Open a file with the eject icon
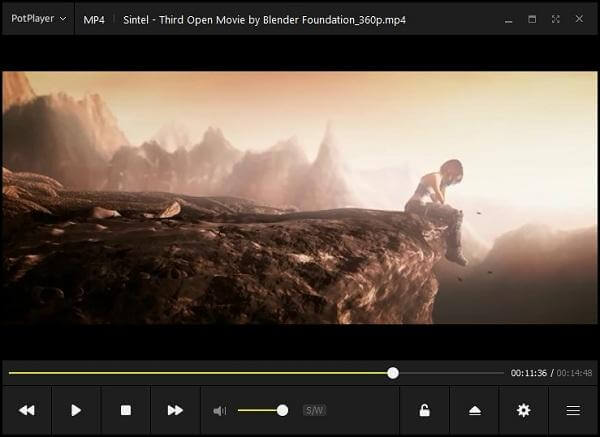Screen dimensions: 600x437 coord(474,410)
